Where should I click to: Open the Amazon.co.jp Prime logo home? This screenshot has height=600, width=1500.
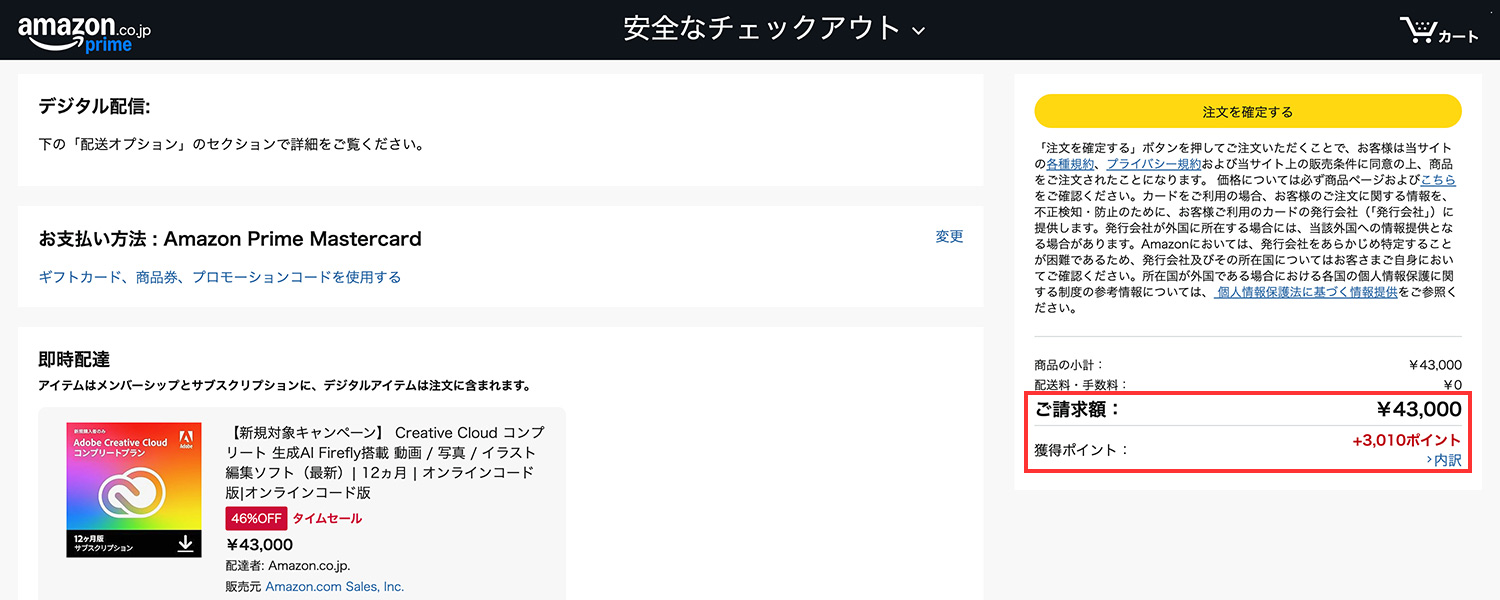(x=84, y=32)
